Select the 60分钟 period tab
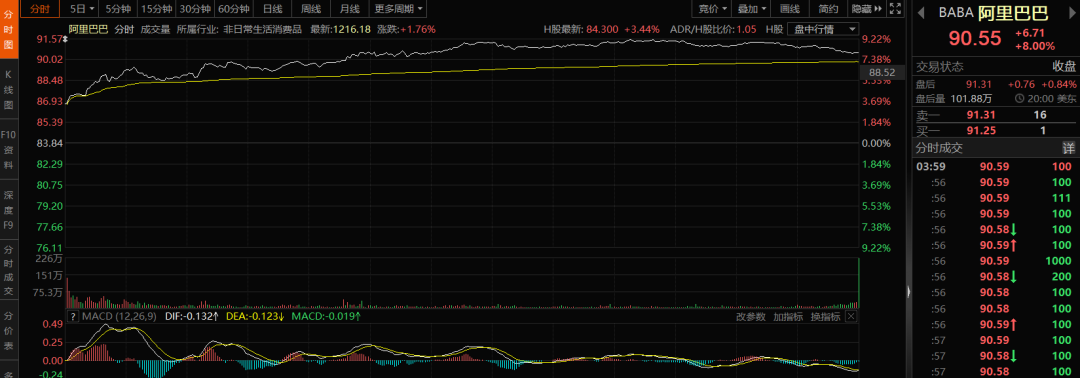This screenshot has height=378, width=1080. click(233, 9)
